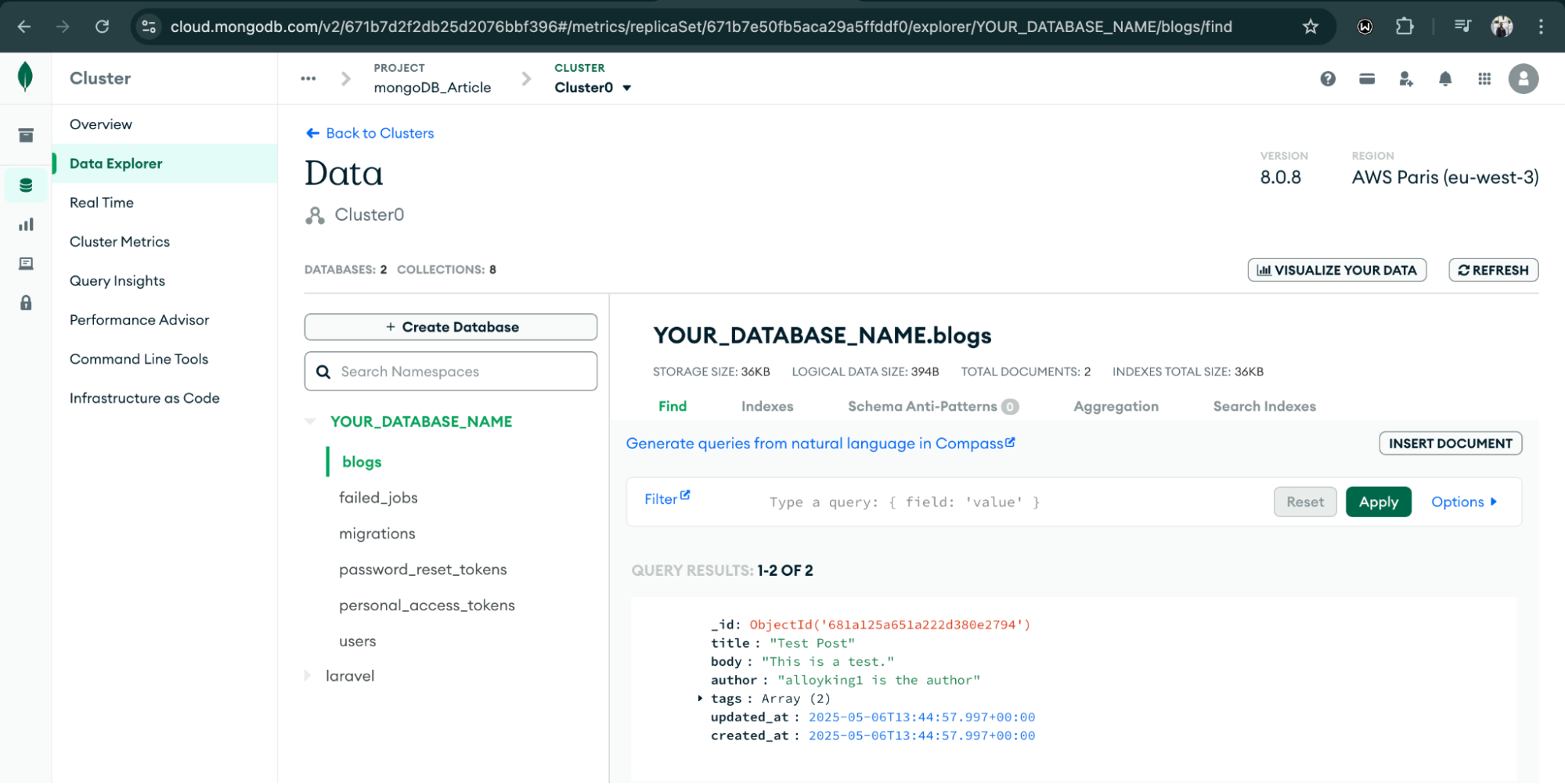The height and width of the screenshot is (784, 1565).
Task: Expand the tags array field
Action: coord(700,698)
